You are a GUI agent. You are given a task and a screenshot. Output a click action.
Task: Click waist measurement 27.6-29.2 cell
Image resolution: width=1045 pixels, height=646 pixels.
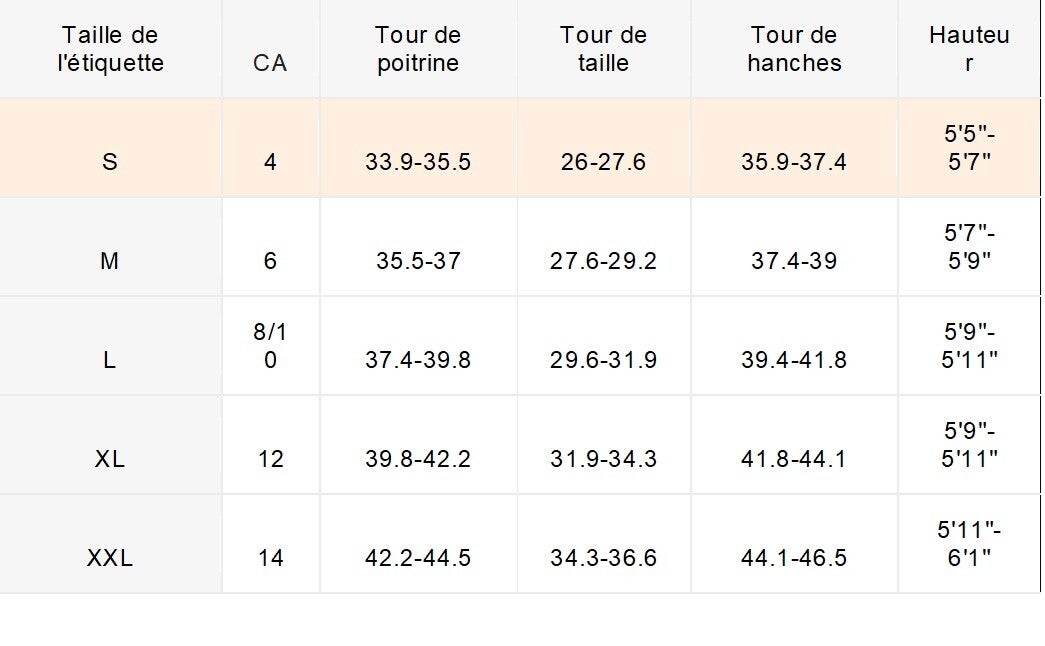603,261
